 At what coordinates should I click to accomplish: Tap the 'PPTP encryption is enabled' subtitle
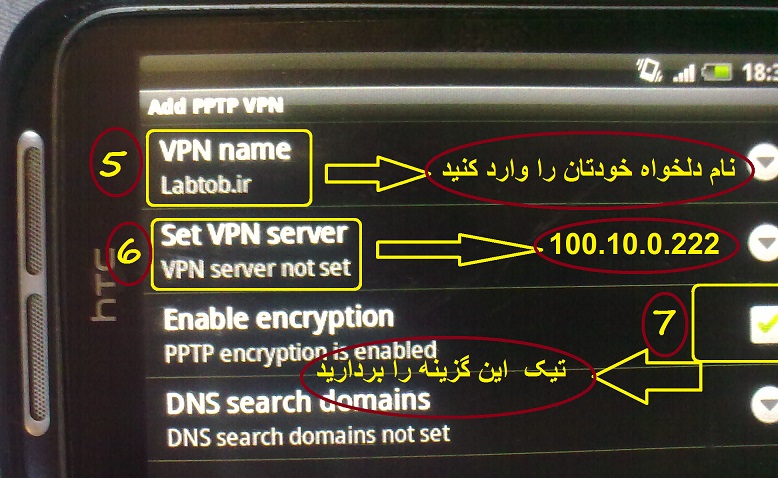click(300, 352)
